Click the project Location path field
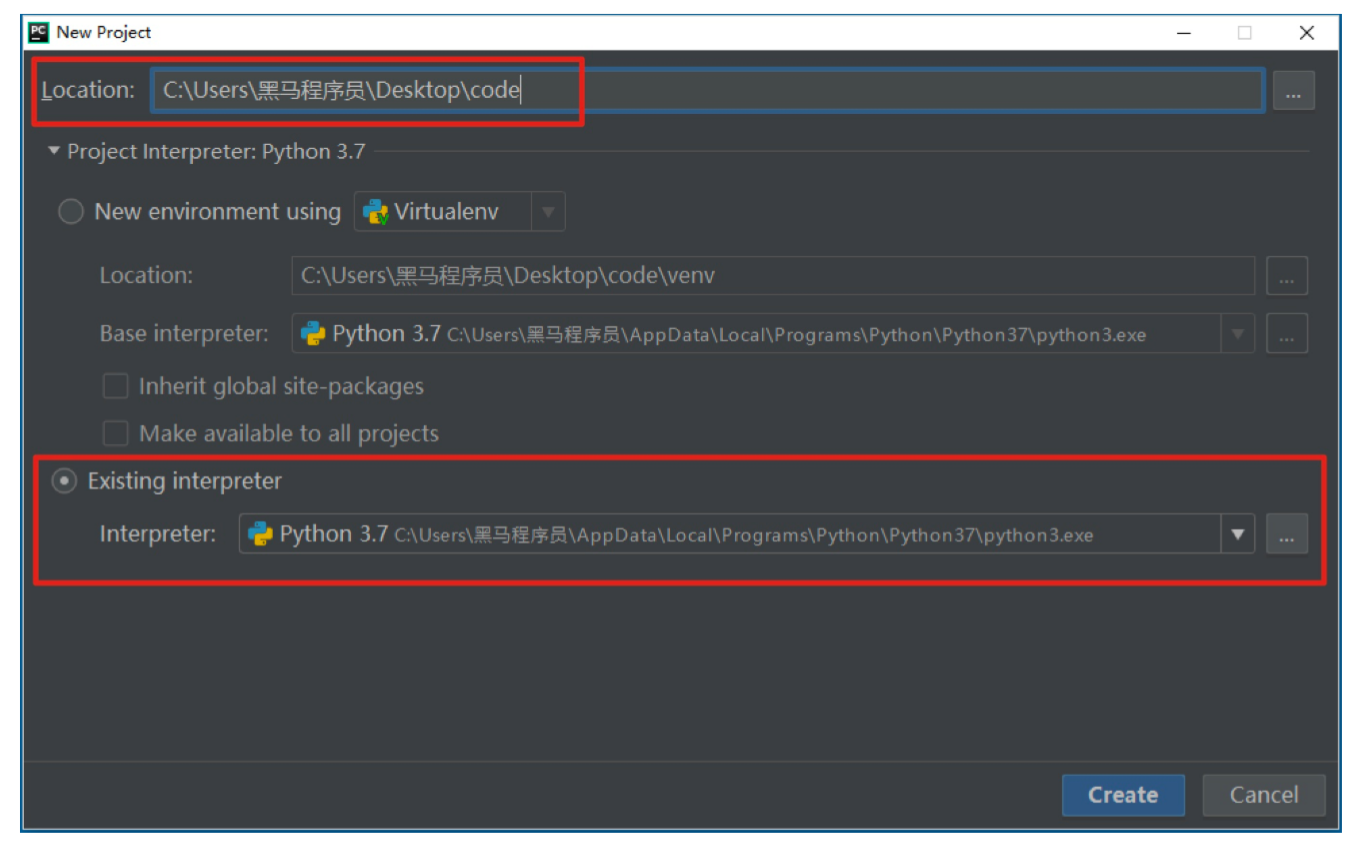Image resolution: width=1355 pixels, height=841 pixels. coord(708,91)
